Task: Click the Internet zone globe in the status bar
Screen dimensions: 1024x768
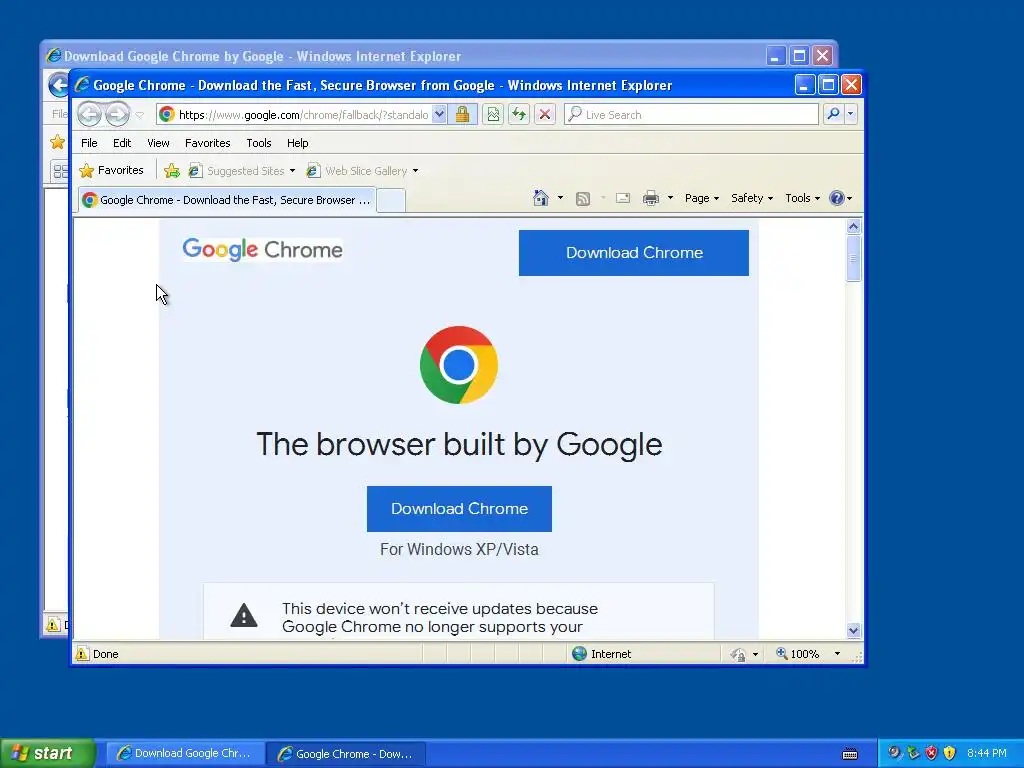Action: [579, 654]
